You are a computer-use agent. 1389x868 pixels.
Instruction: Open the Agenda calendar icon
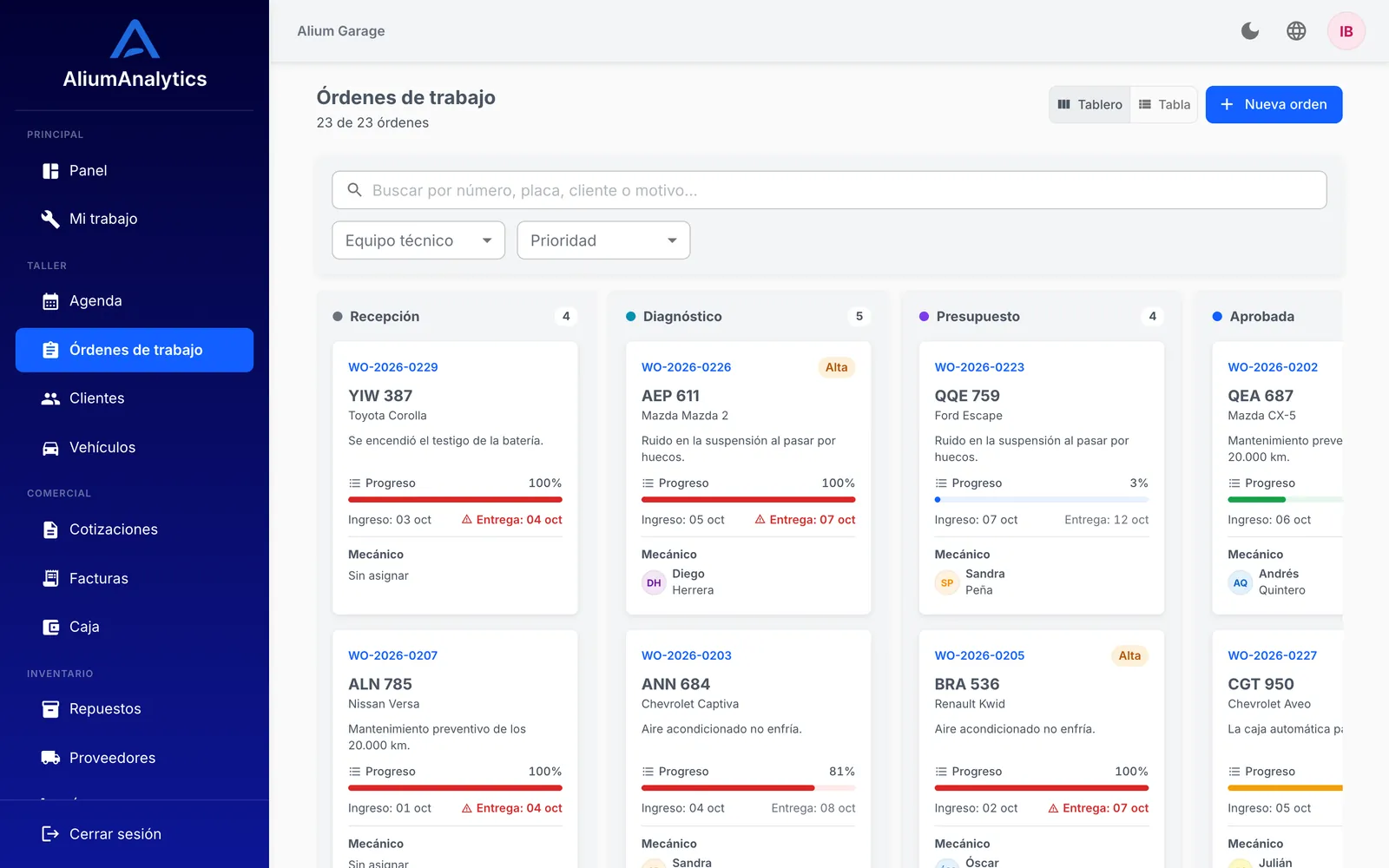click(50, 301)
